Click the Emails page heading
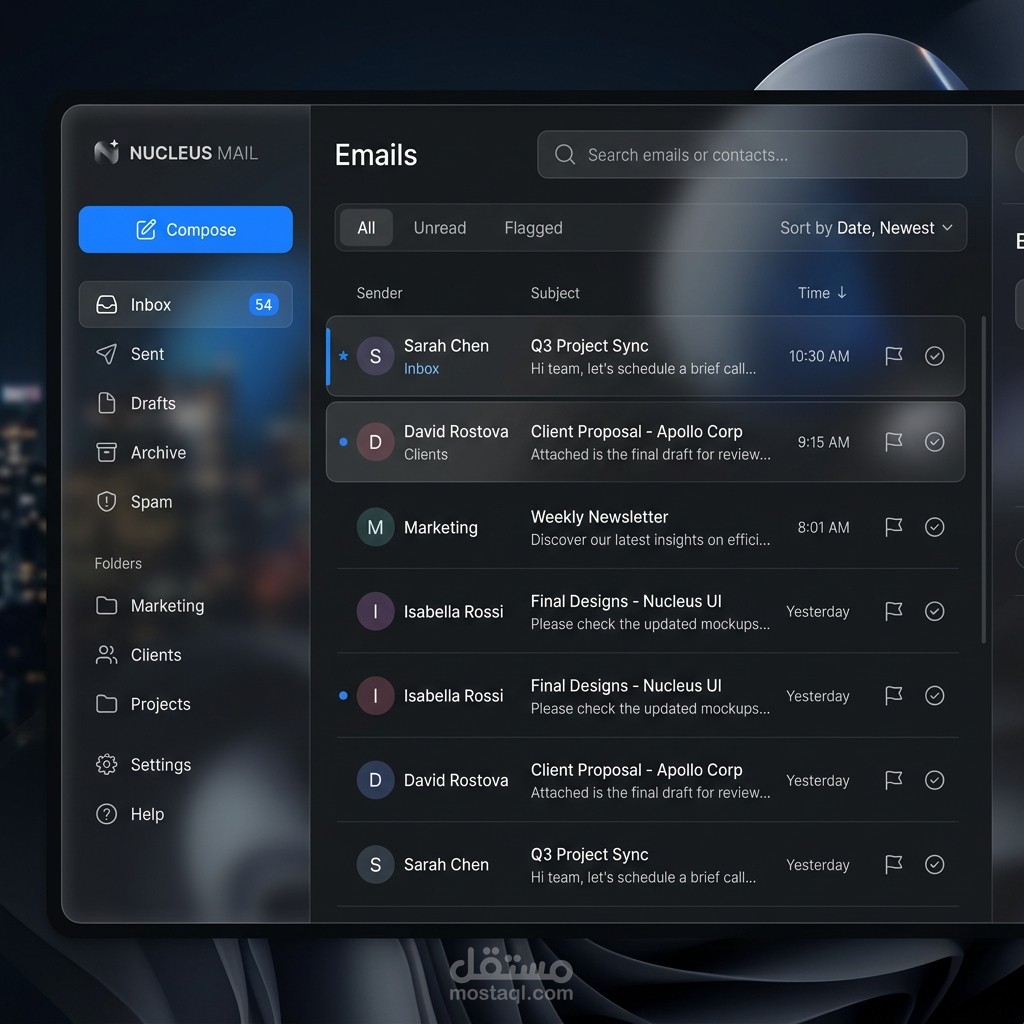The height and width of the screenshot is (1024, 1024). (x=376, y=155)
